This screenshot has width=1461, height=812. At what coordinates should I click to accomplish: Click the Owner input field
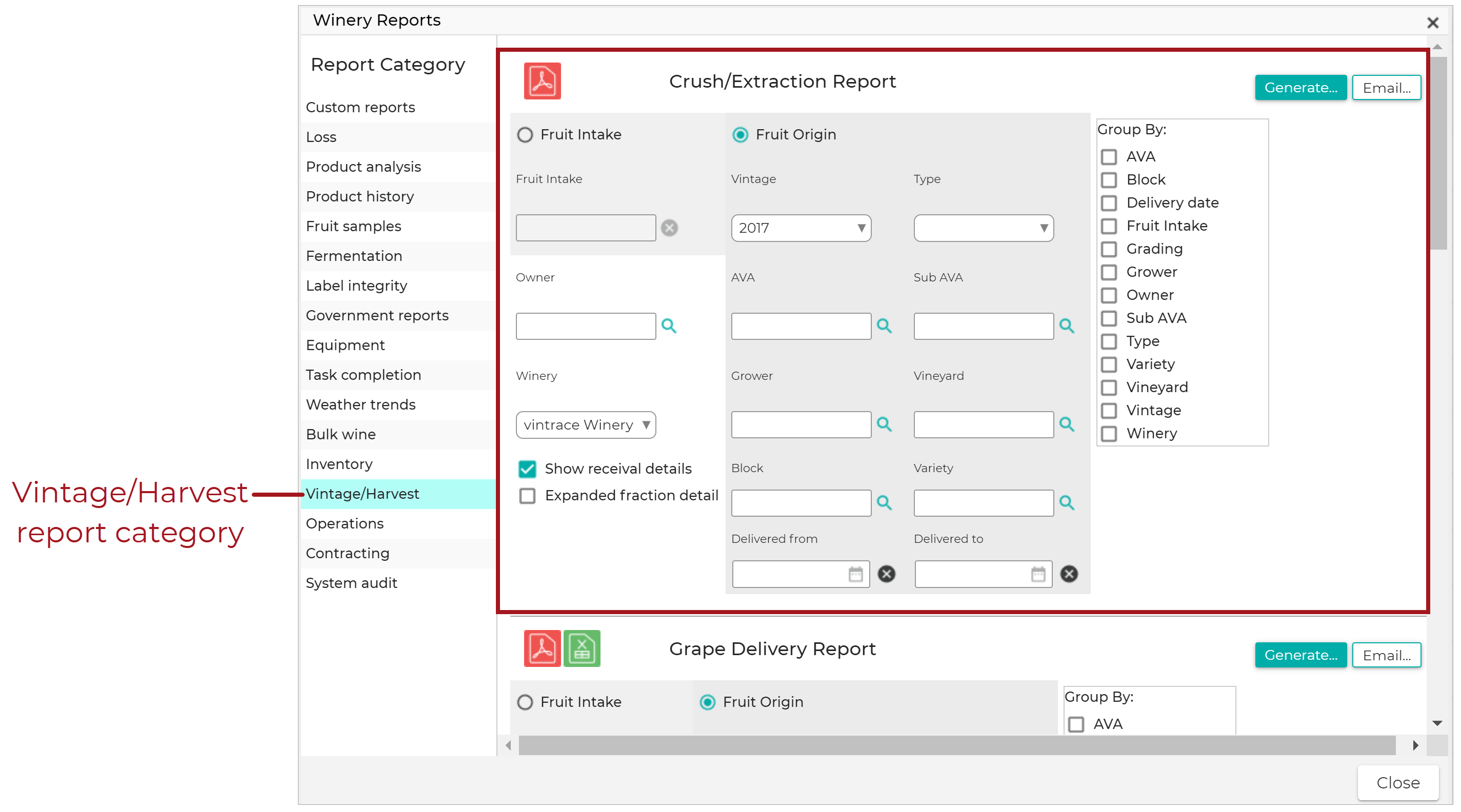pos(585,326)
